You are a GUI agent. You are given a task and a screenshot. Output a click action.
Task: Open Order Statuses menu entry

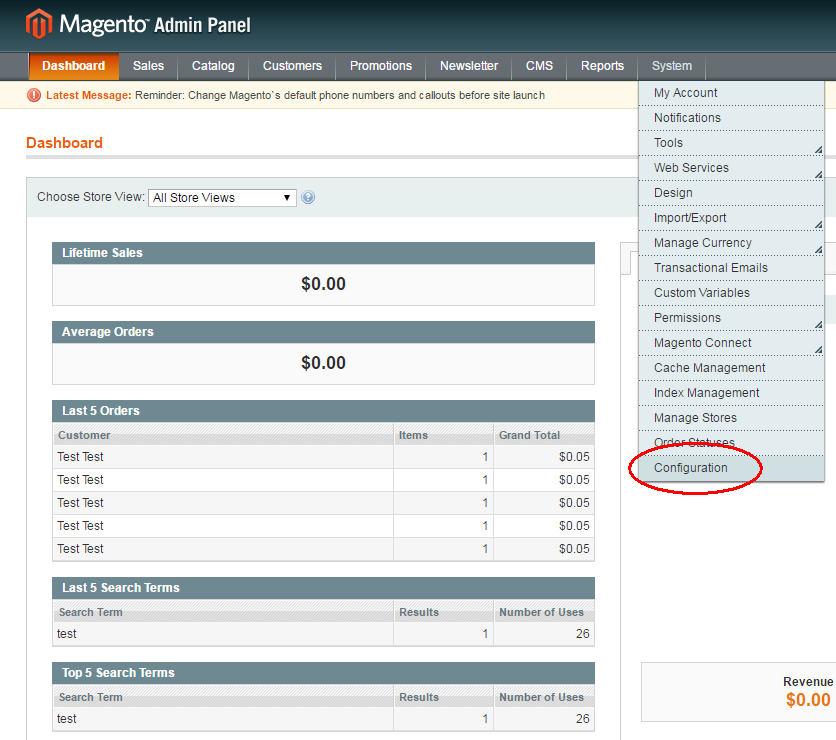pos(731,443)
